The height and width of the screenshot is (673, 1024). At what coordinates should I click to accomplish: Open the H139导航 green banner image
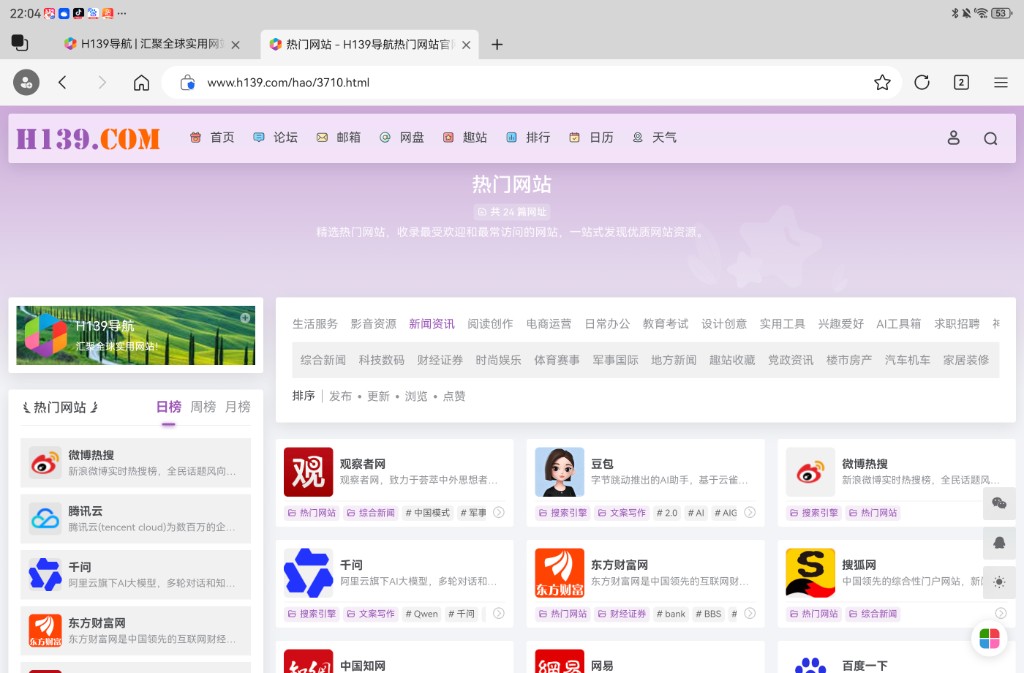[x=136, y=336]
